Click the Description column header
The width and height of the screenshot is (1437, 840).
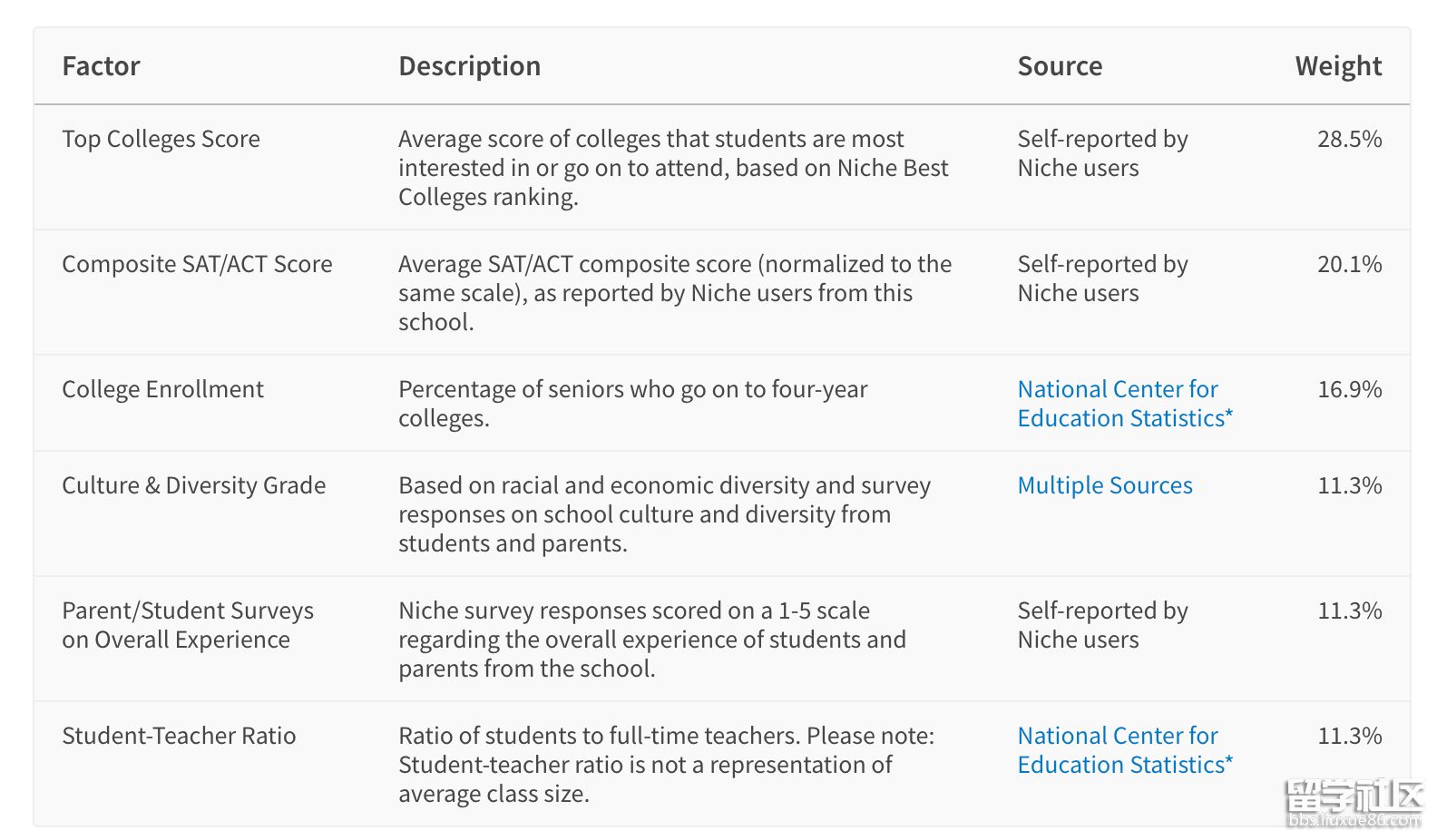tap(469, 66)
